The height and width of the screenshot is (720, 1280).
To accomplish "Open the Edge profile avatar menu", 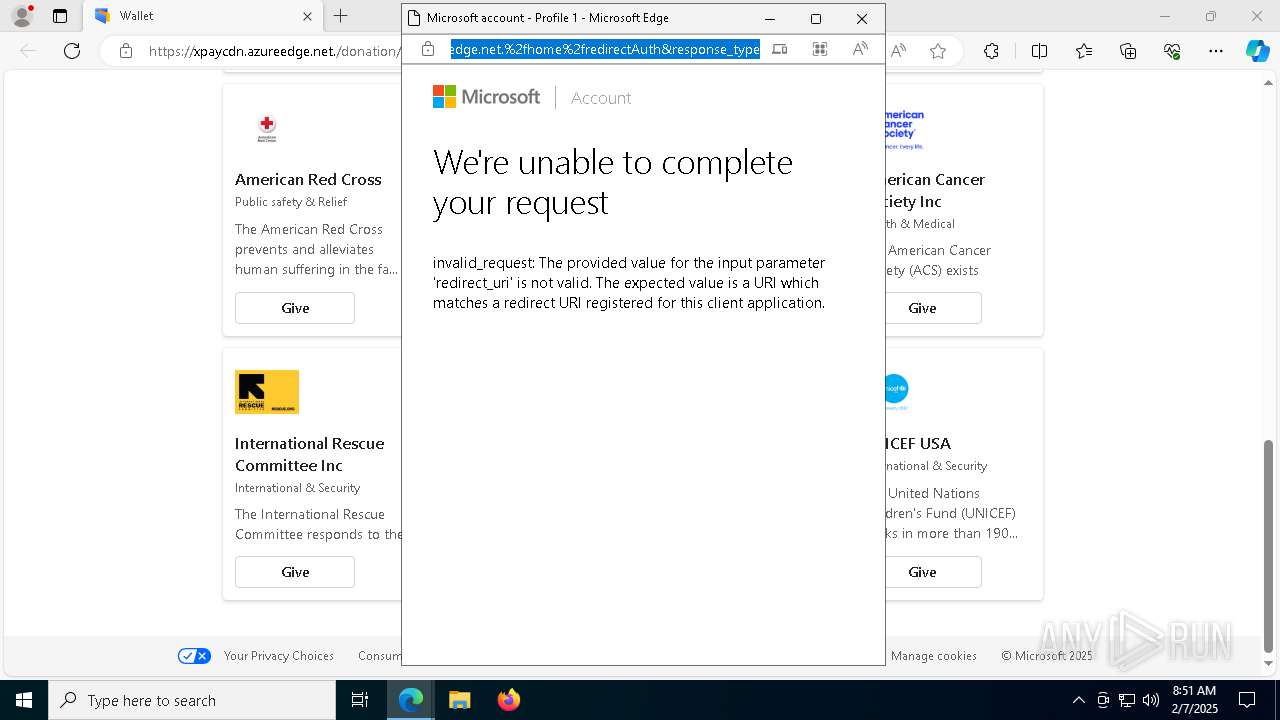I will pos(22,16).
